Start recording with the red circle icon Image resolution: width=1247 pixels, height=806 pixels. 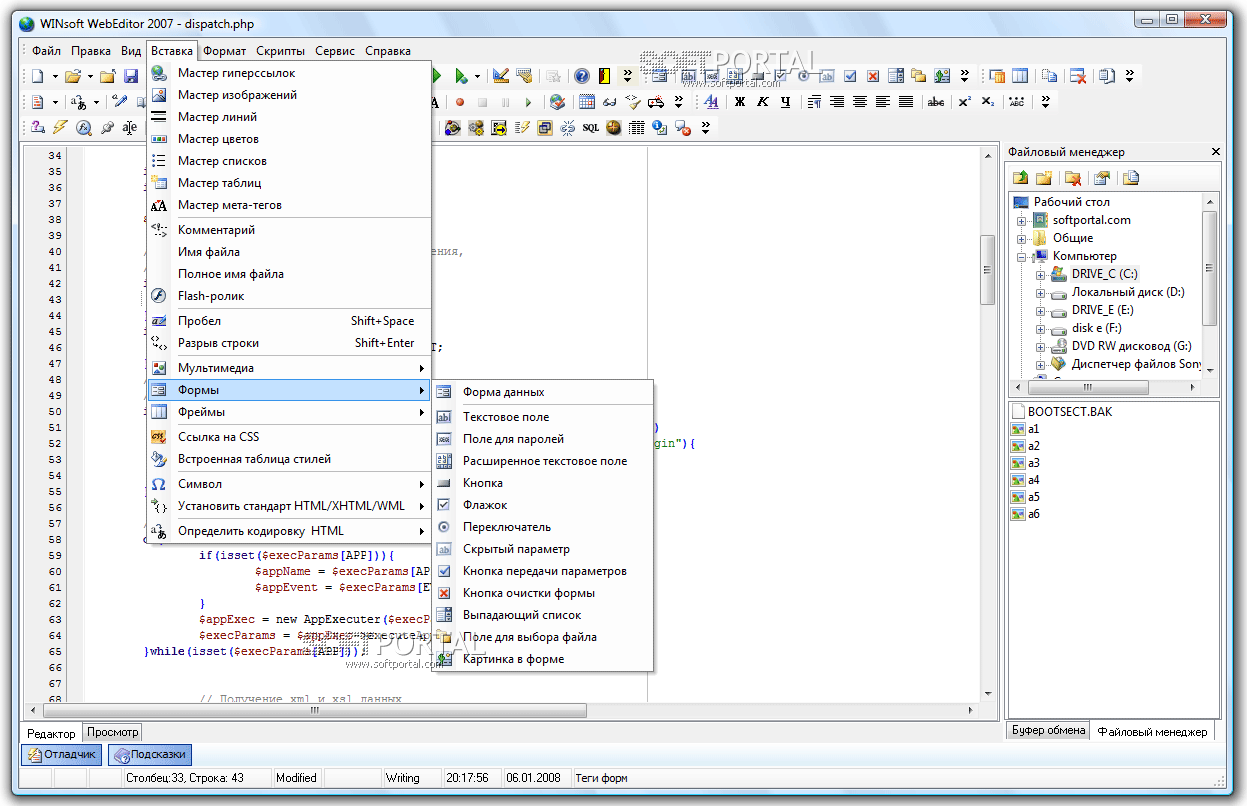coord(460,102)
